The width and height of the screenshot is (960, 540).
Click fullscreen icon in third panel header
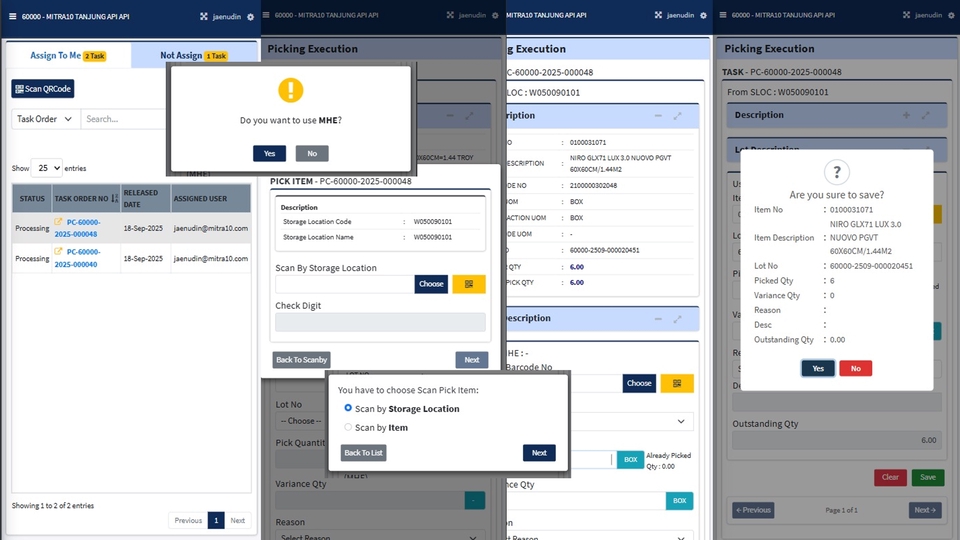[x=658, y=15]
